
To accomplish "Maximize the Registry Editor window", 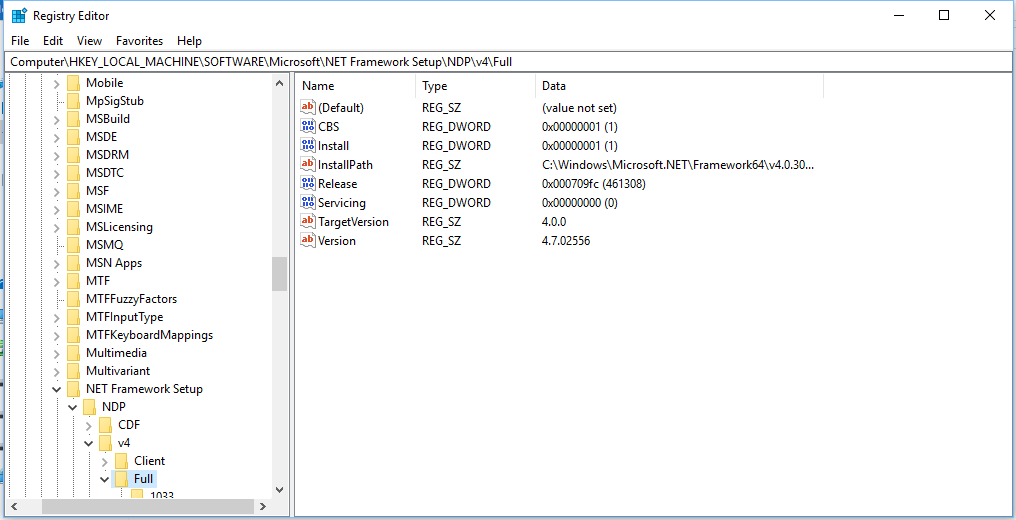I will pos(944,16).
